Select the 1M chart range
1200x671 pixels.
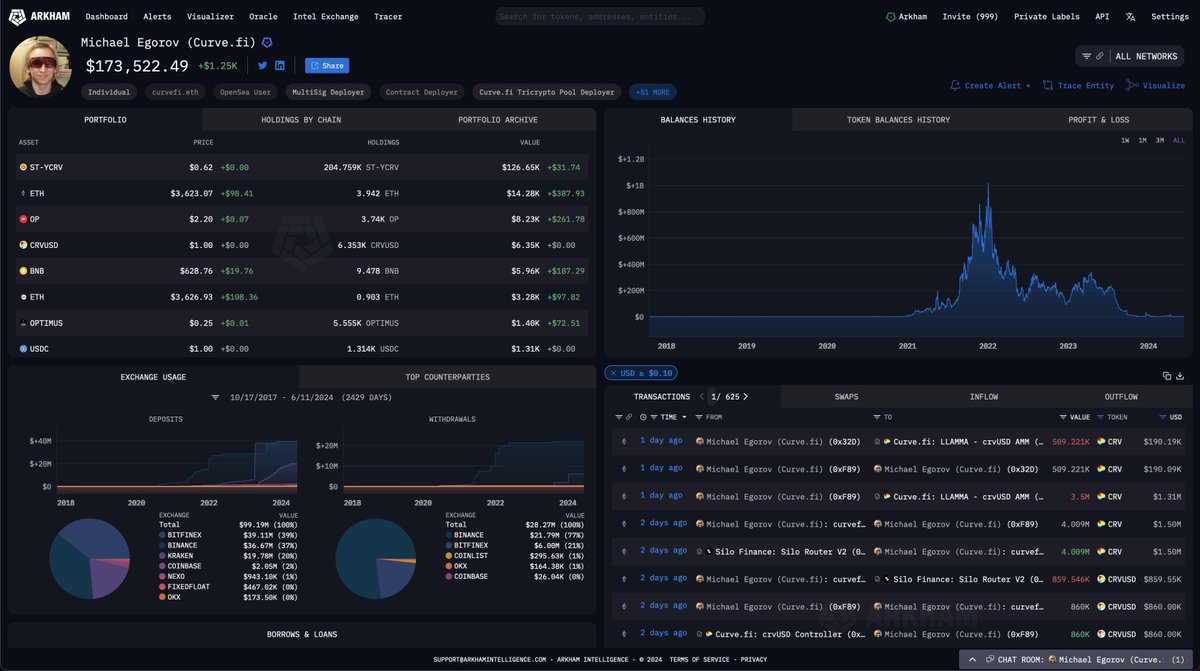[1142, 140]
